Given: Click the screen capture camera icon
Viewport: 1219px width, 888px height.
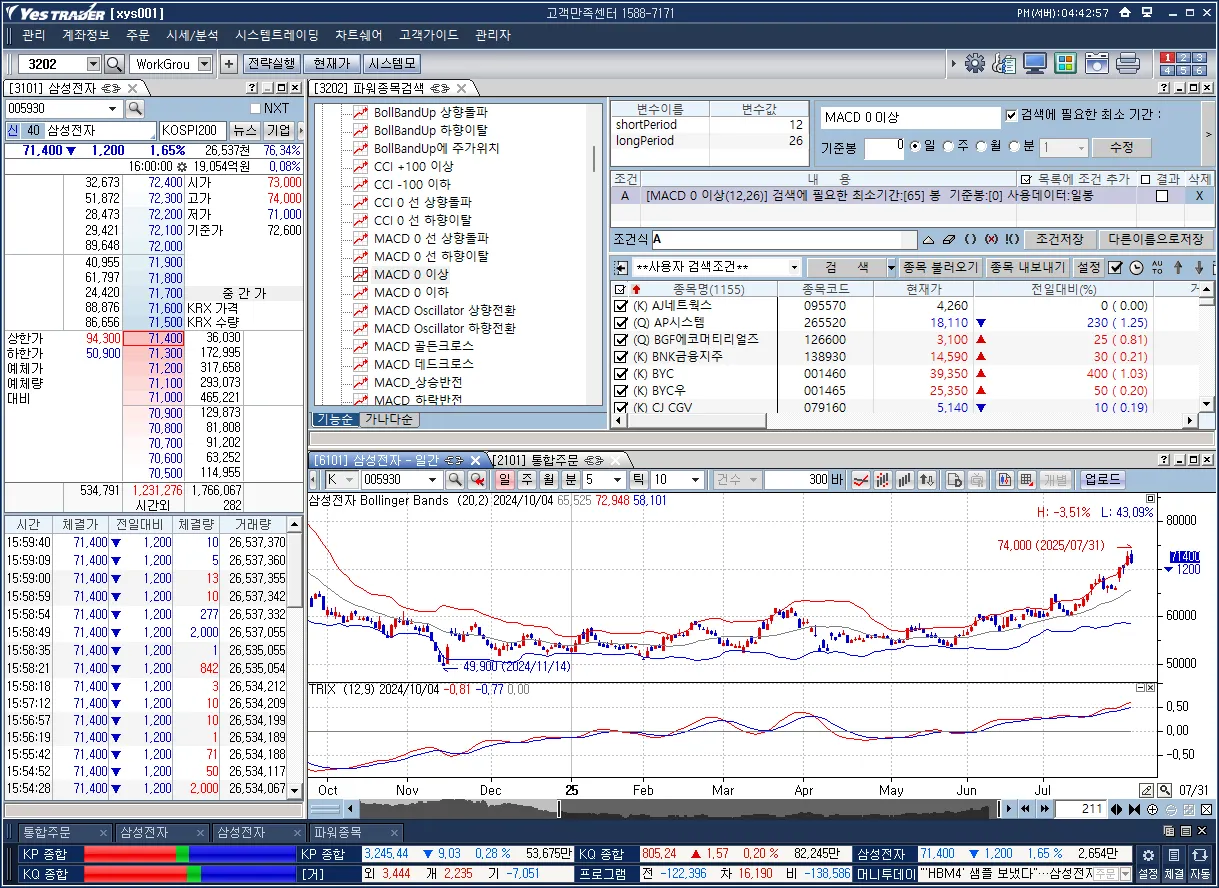Looking at the screenshot, I should (x=1097, y=64).
